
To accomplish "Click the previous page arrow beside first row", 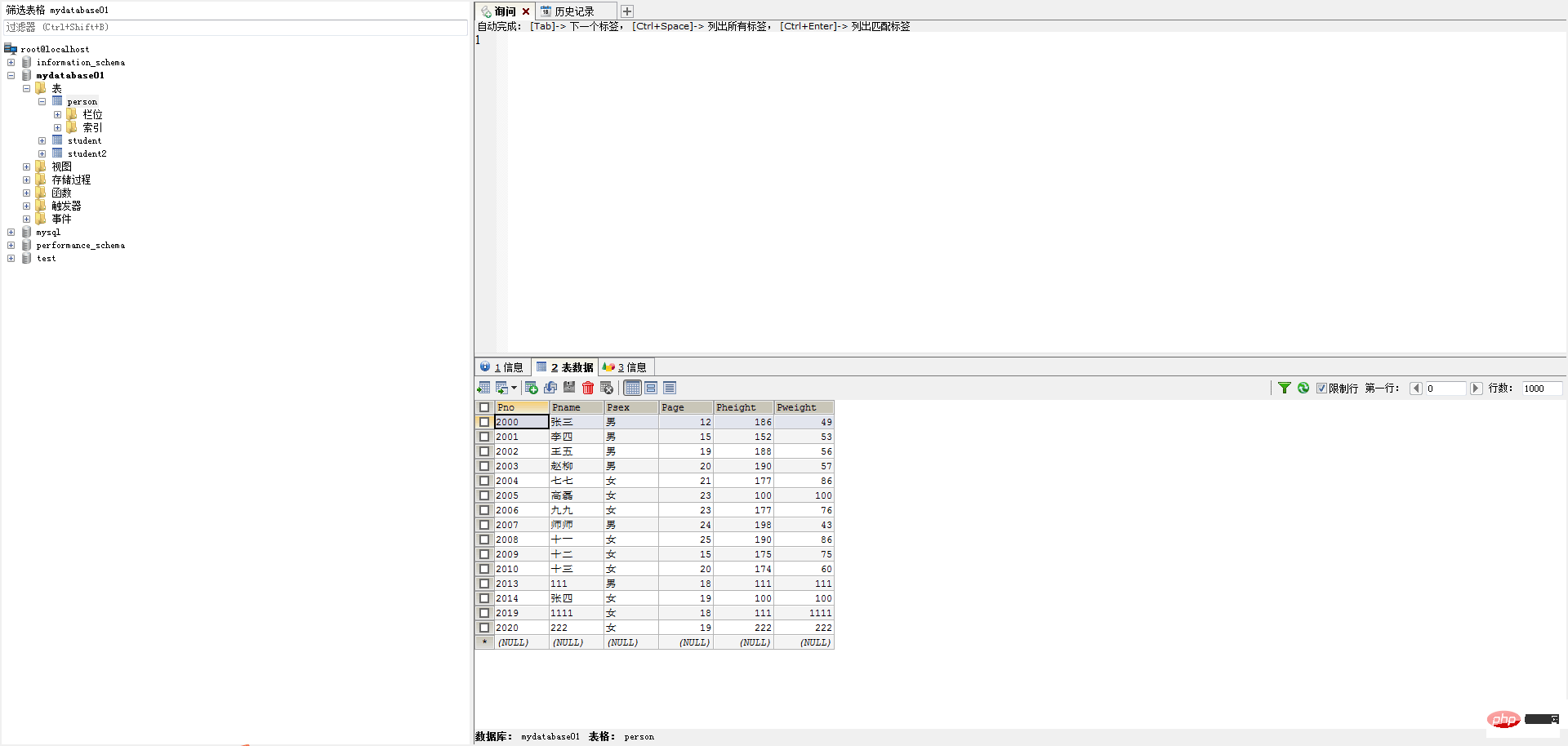I will (x=1417, y=389).
